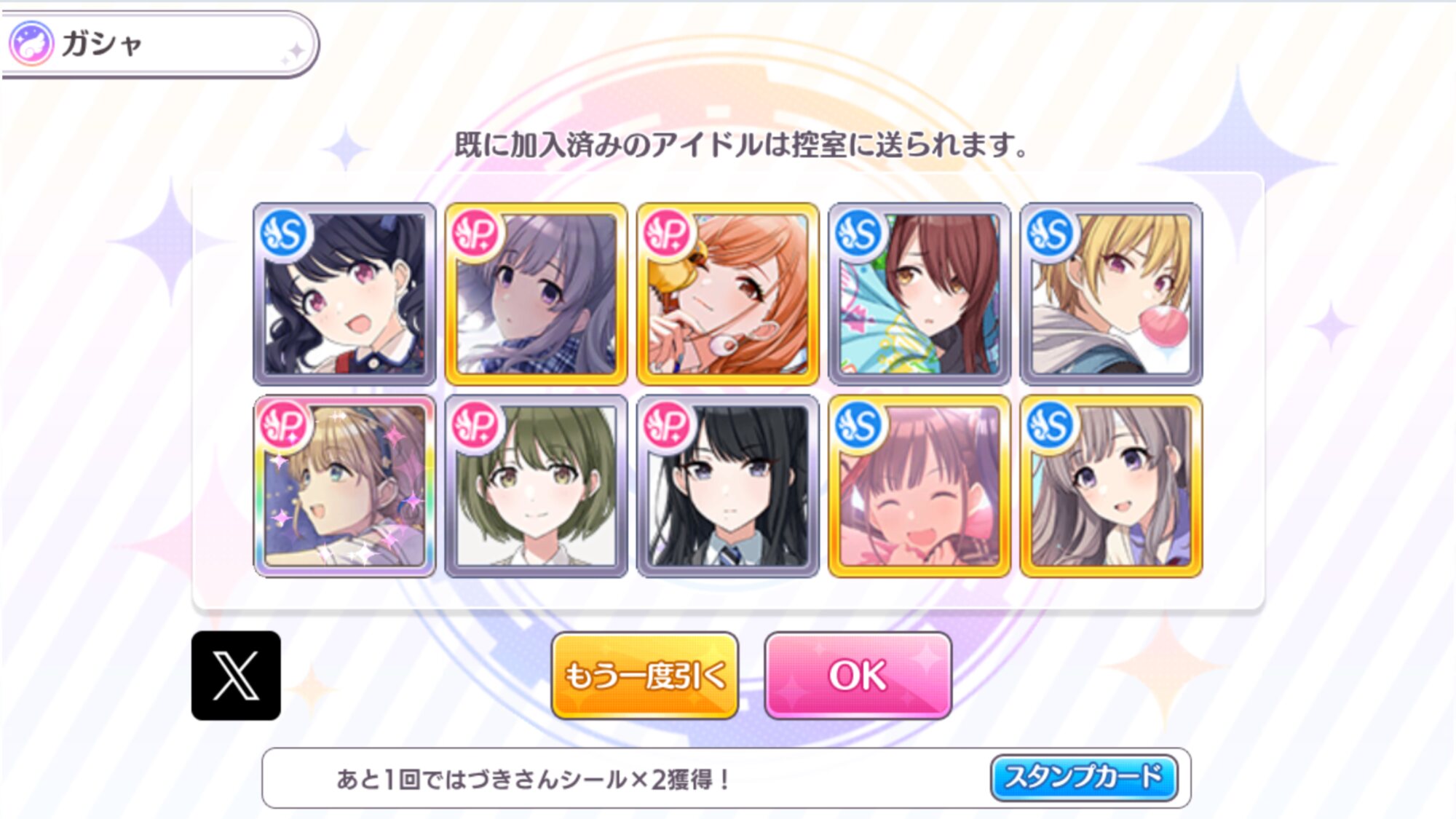The width and height of the screenshot is (1456, 819).
Task: Select the gray-haired idol card in gold frame
Action: point(1111,486)
